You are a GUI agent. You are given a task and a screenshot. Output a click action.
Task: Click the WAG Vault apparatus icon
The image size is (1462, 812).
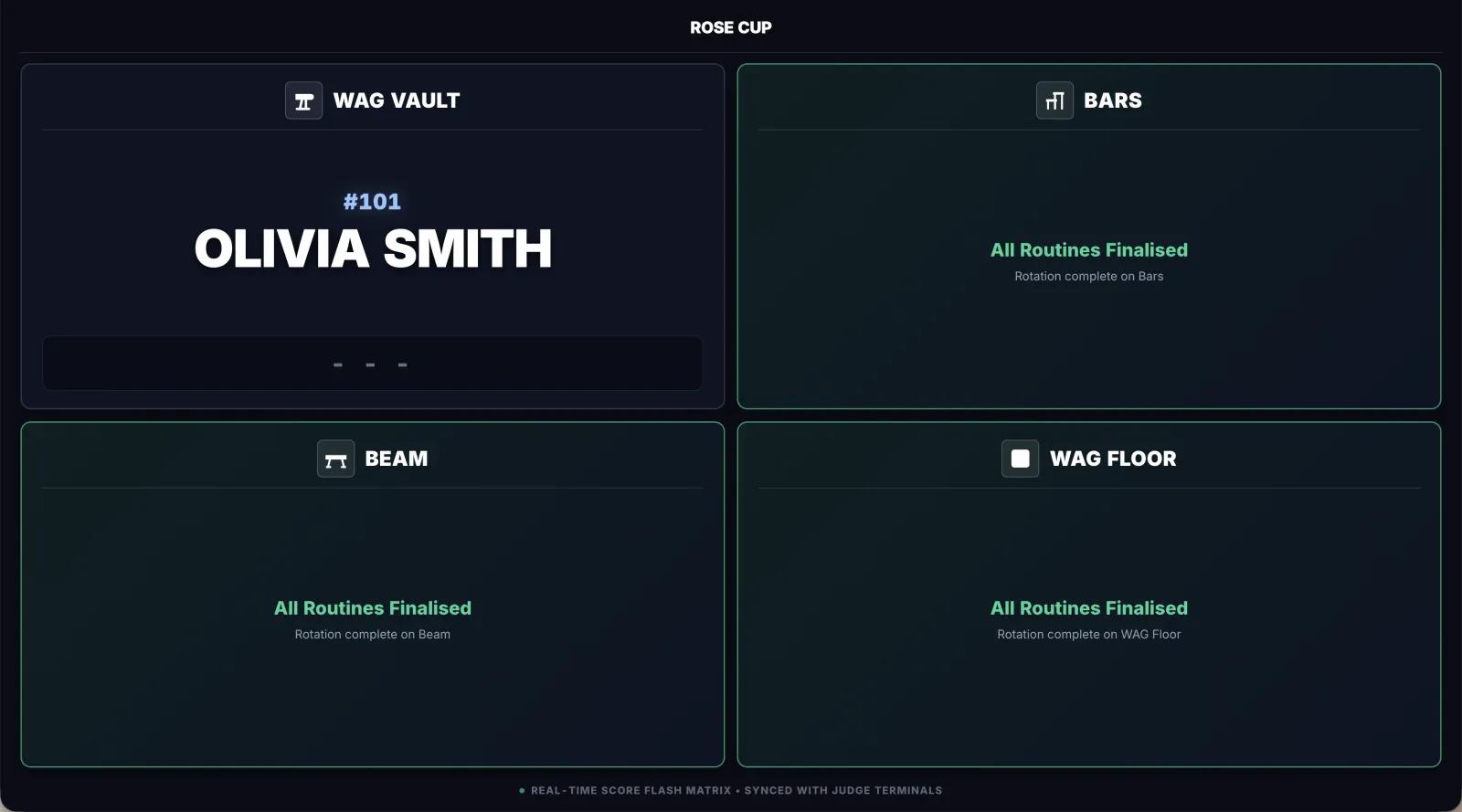[303, 100]
